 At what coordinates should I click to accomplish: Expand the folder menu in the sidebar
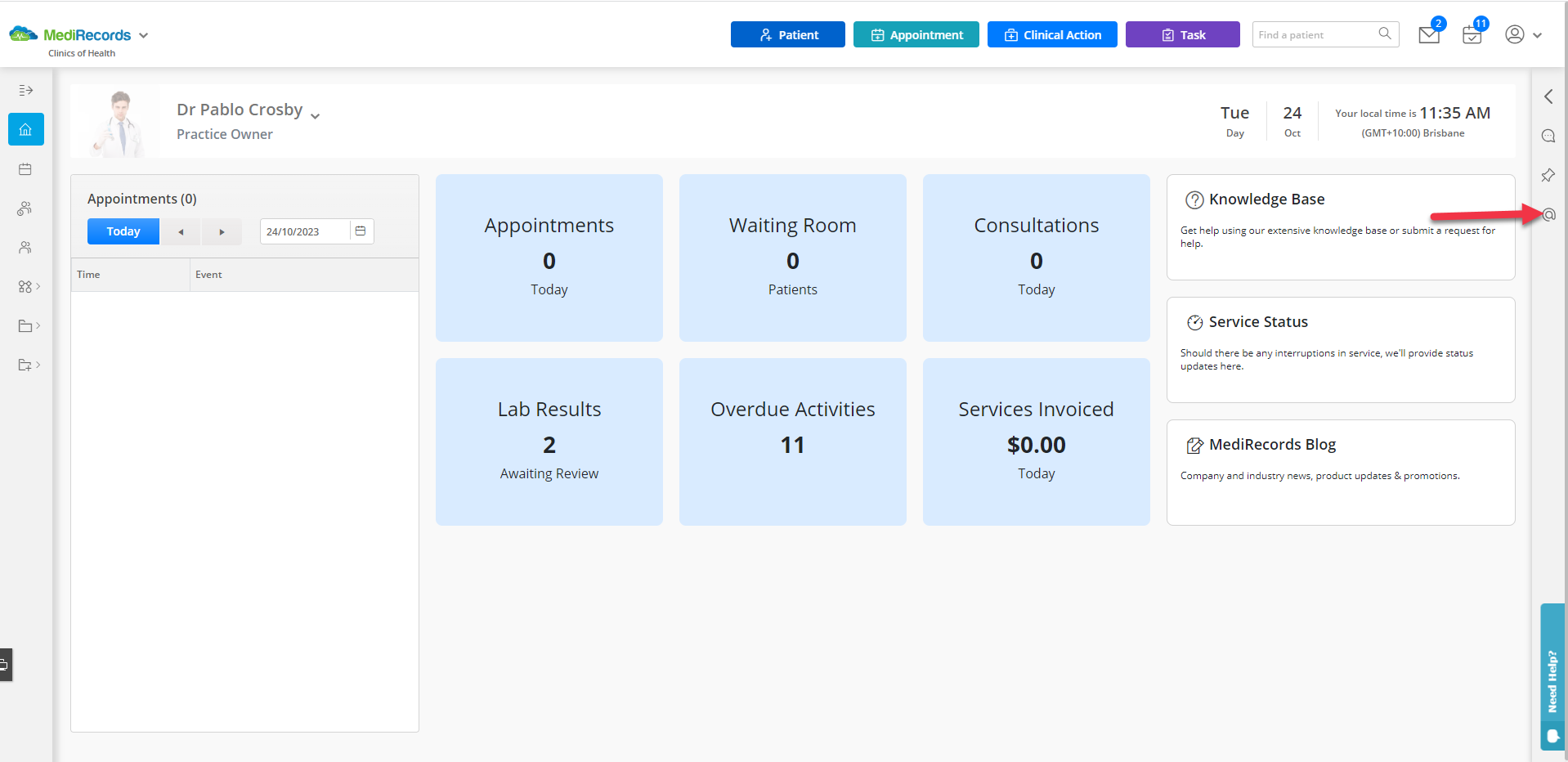(x=29, y=326)
